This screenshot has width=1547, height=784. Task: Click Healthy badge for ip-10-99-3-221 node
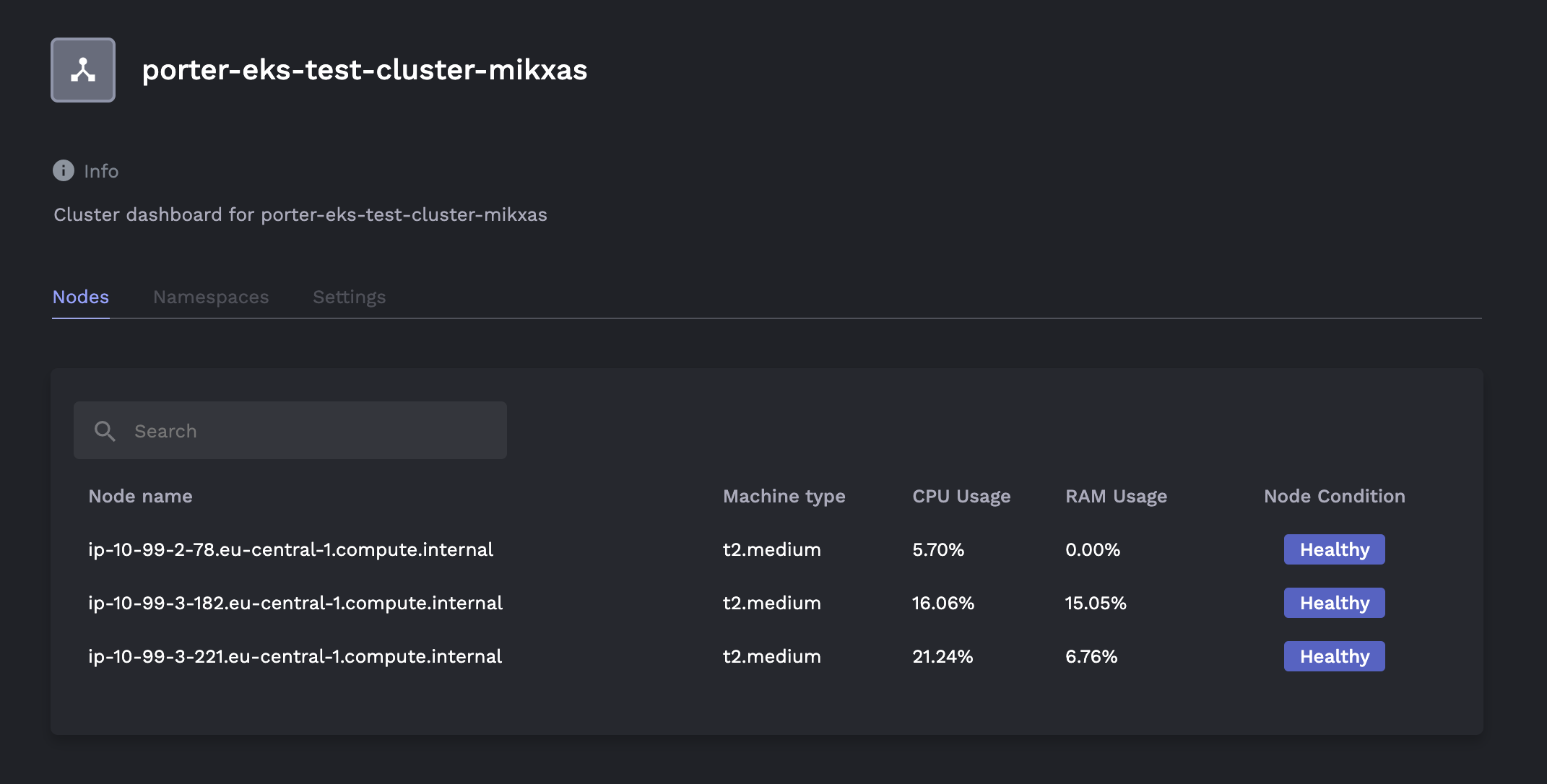pyautogui.click(x=1334, y=656)
